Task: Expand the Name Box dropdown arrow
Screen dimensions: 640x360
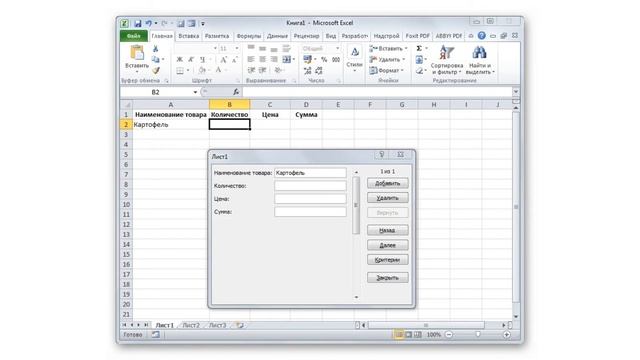Action: point(195,92)
